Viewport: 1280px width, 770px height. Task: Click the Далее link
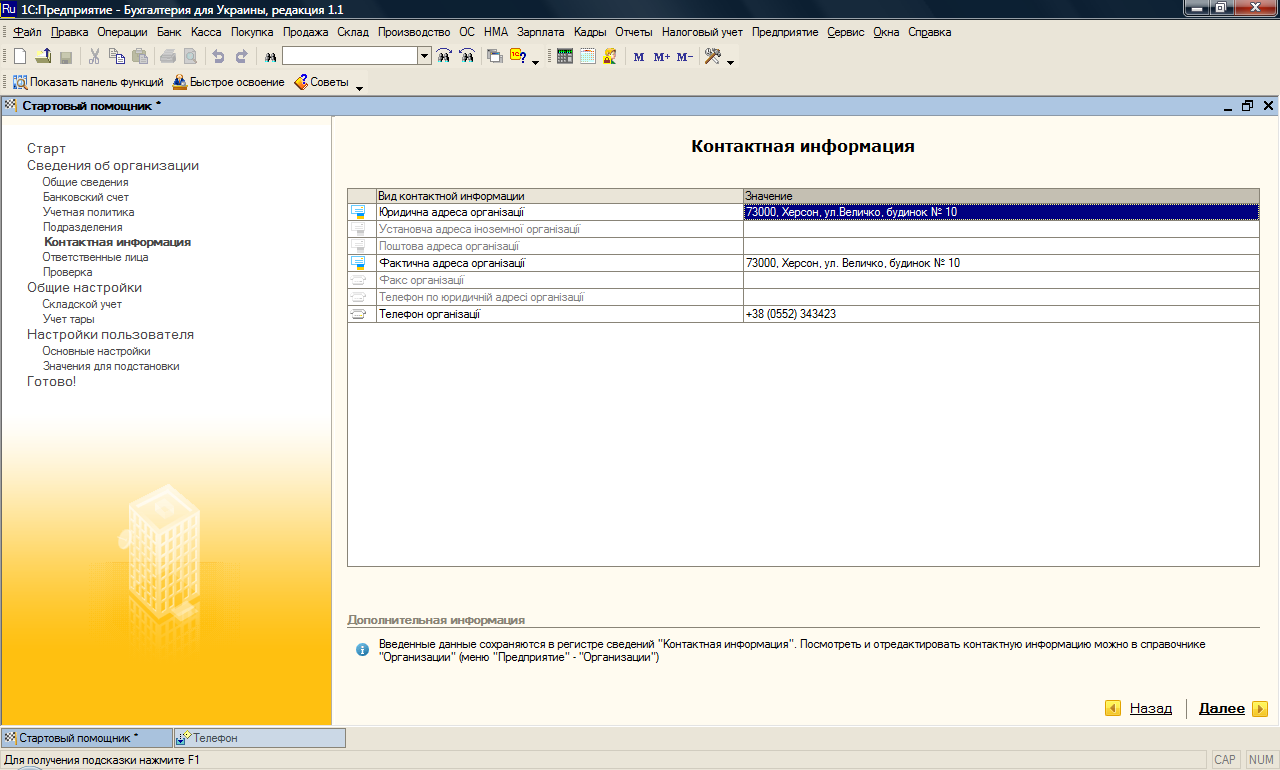tap(1222, 708)
